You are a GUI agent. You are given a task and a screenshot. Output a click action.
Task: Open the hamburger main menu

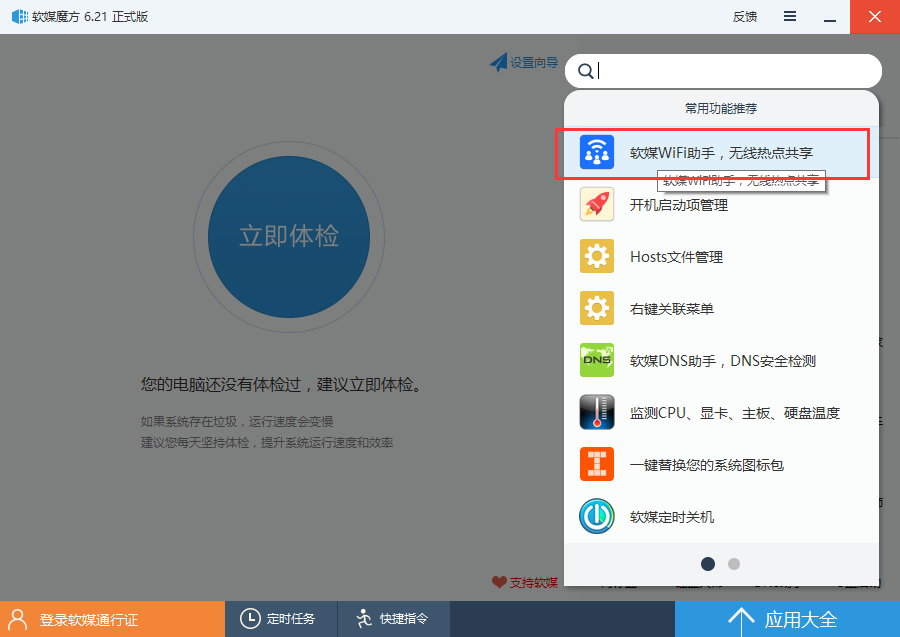pyautogui.click(x=789, y=16)
